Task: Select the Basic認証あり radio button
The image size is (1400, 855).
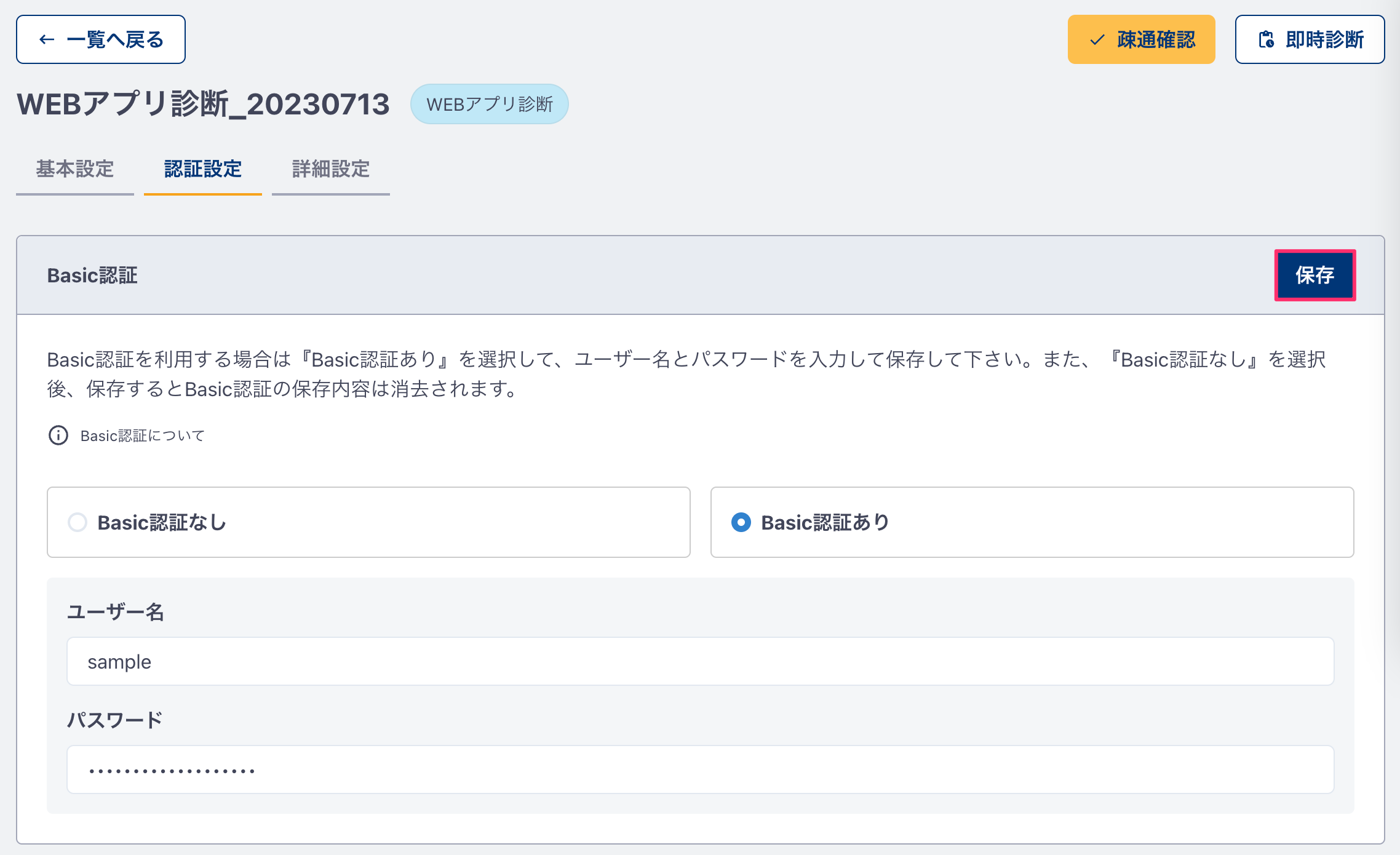Action: [741, 522]
